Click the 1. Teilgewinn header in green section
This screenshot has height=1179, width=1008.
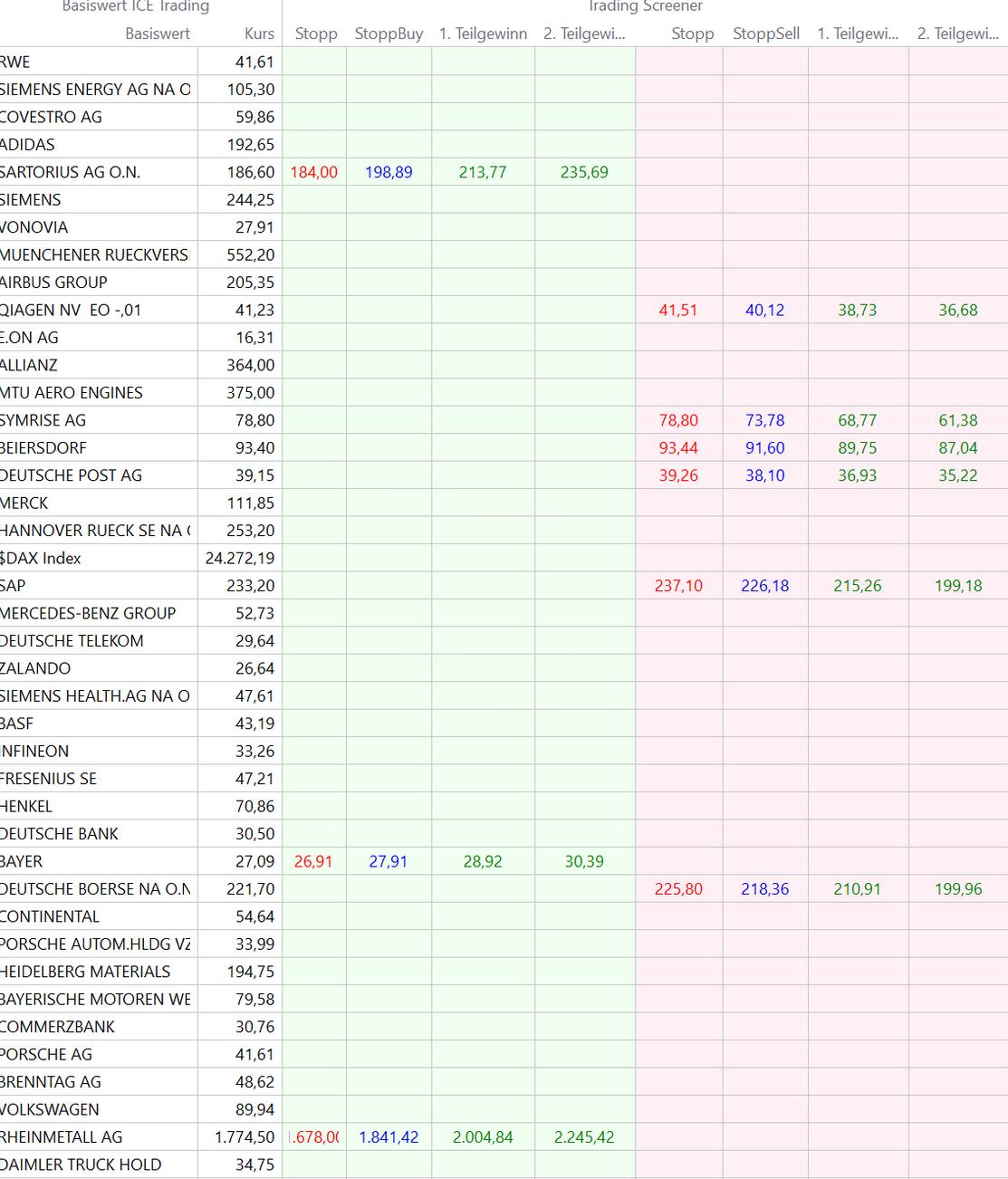click(483, 34)
